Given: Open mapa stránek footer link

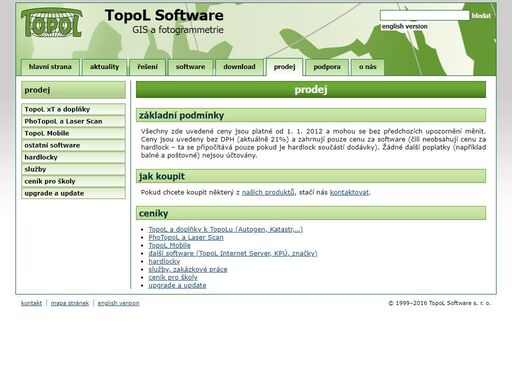Looking at the screenshot, I should pos(70,303).
